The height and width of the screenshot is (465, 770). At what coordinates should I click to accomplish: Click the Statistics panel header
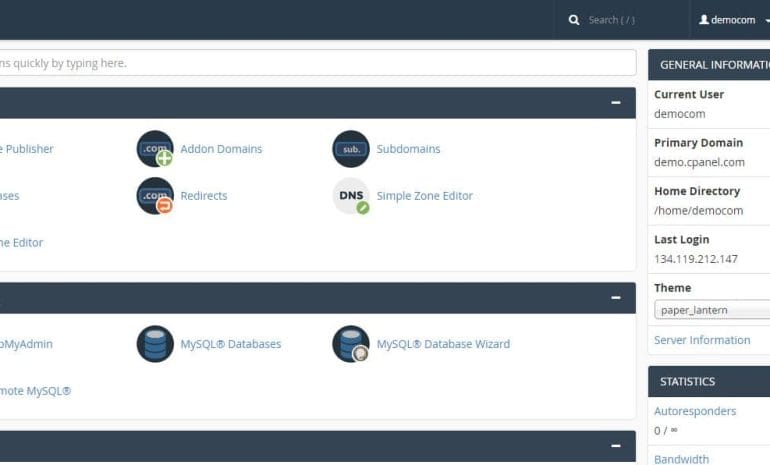coord(709,382)
